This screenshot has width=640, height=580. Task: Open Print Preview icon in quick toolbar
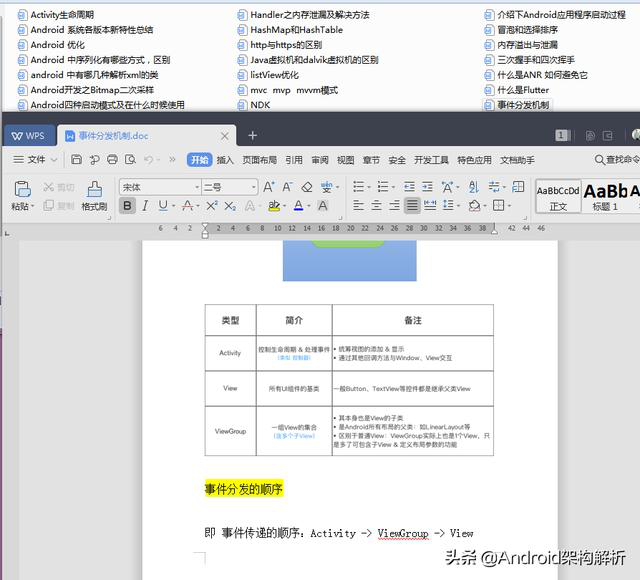[130, 160]
